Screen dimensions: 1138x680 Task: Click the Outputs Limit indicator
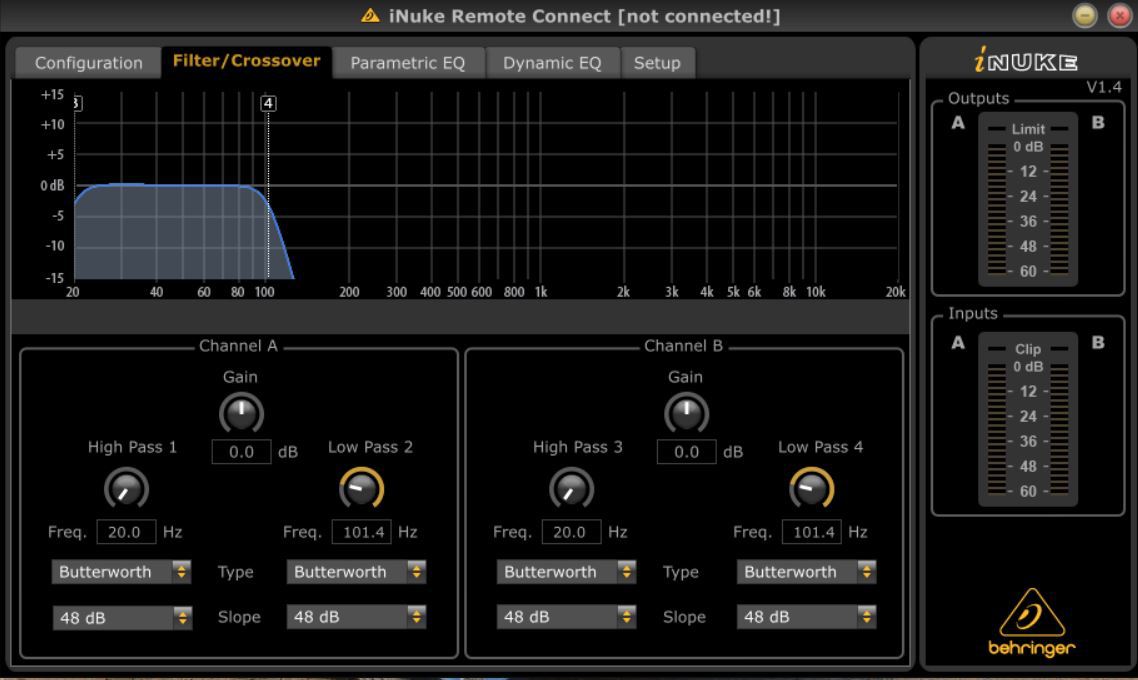tap(1028, 129)
